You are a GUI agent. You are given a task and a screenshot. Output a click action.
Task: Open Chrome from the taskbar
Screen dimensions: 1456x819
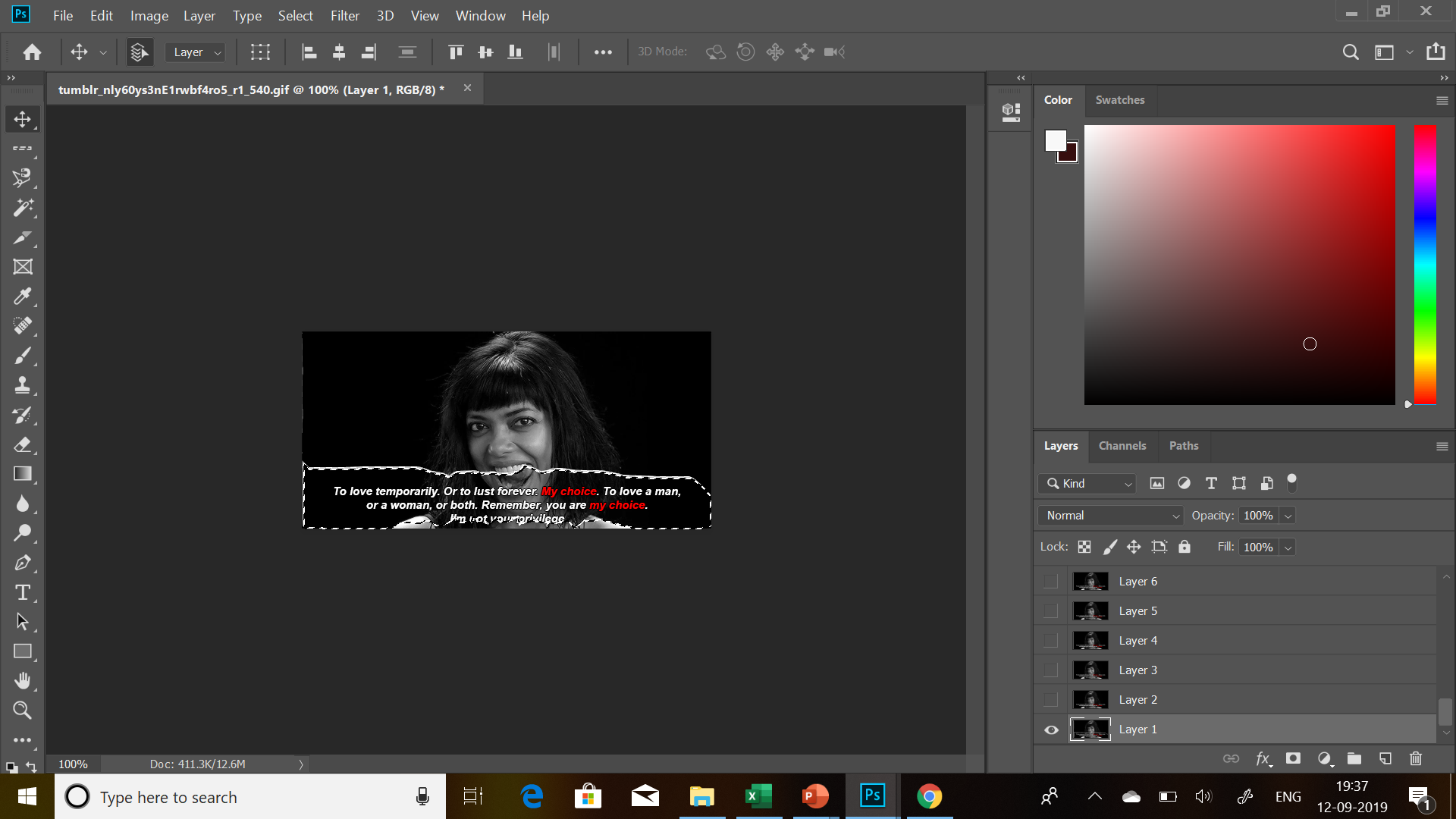click(929, 796)
